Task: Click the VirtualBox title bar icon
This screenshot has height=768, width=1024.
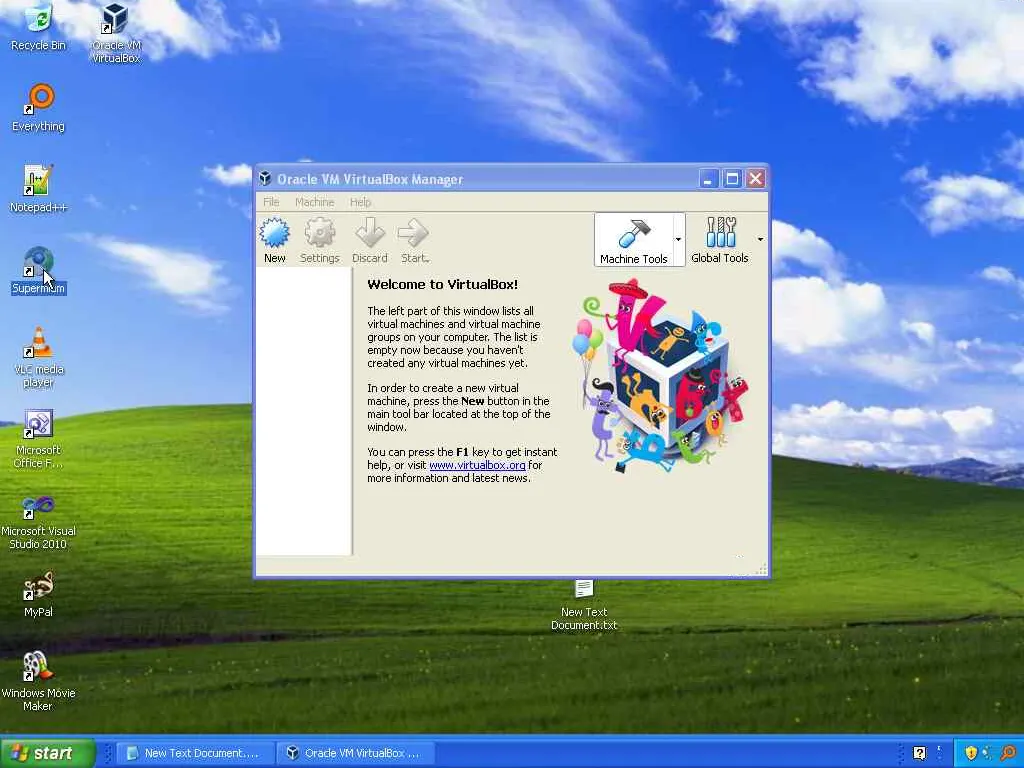Action: (265, 178)
